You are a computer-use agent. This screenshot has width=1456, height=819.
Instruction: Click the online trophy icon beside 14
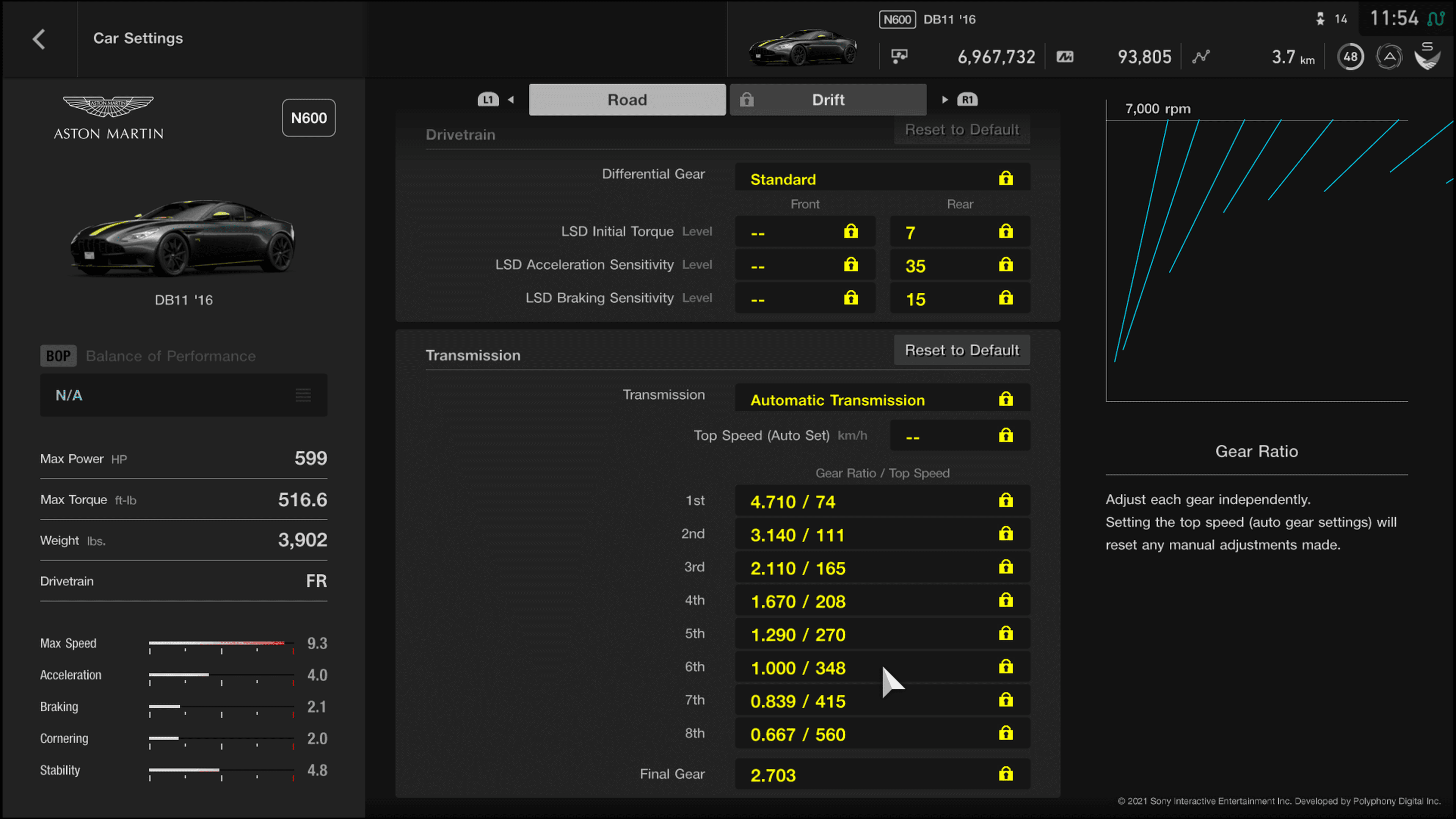tap(1320, 19)
